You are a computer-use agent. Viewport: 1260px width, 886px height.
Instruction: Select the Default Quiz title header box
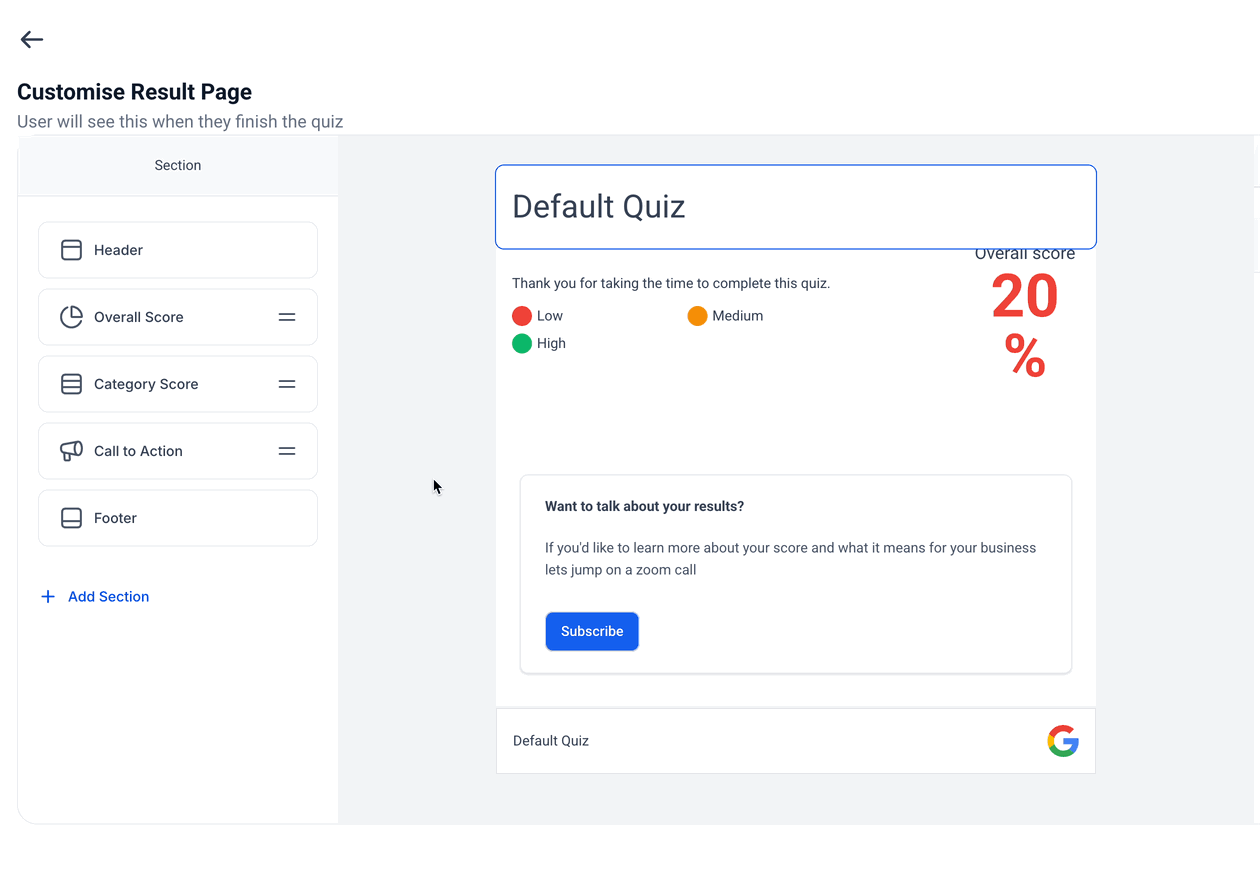(x=795, y=207)
